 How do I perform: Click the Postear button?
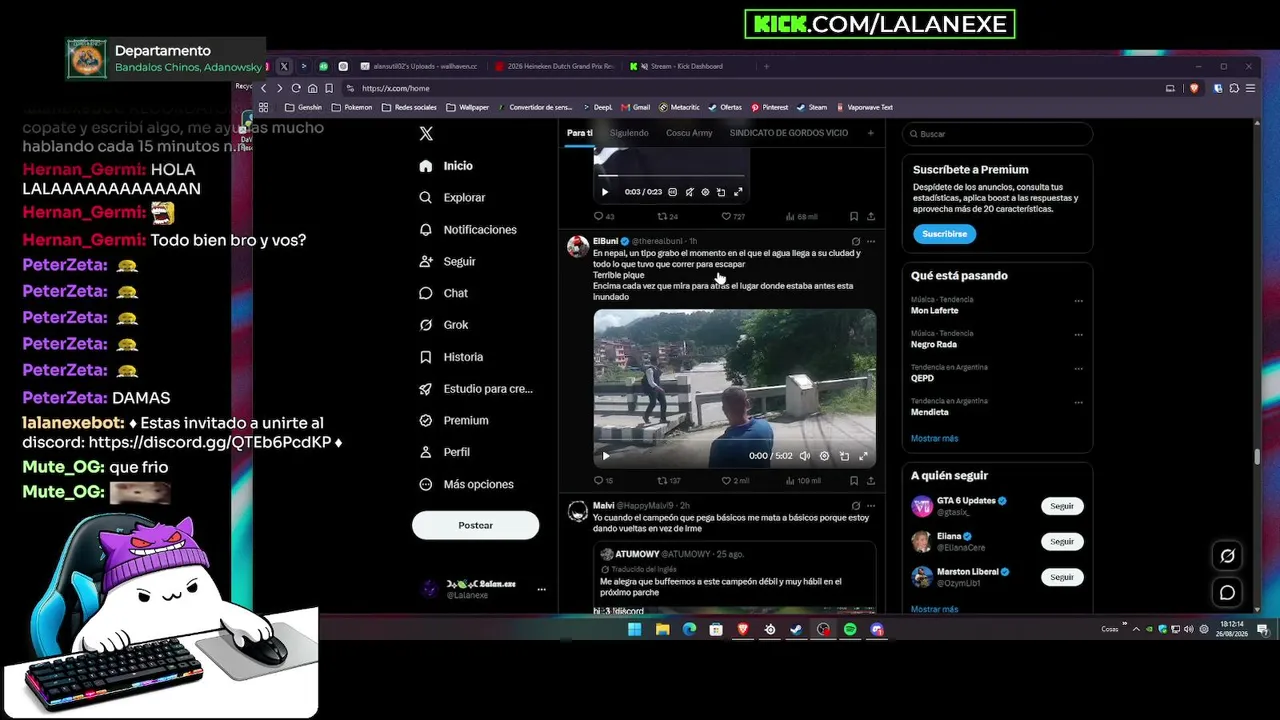pyautogui.click(x=475, y=525)
